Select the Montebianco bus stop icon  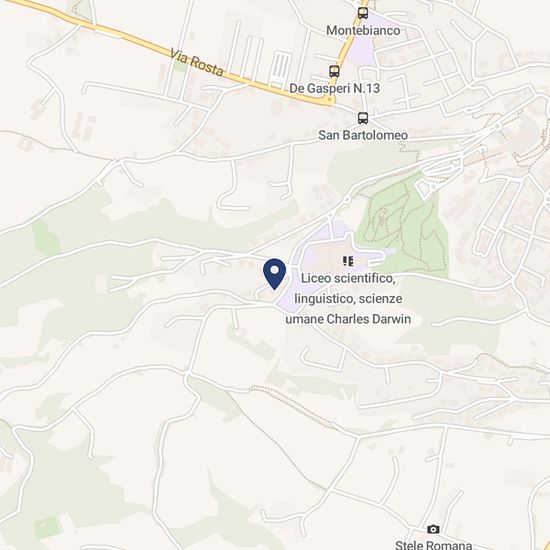pyautogui.click(x=363, y=13)
